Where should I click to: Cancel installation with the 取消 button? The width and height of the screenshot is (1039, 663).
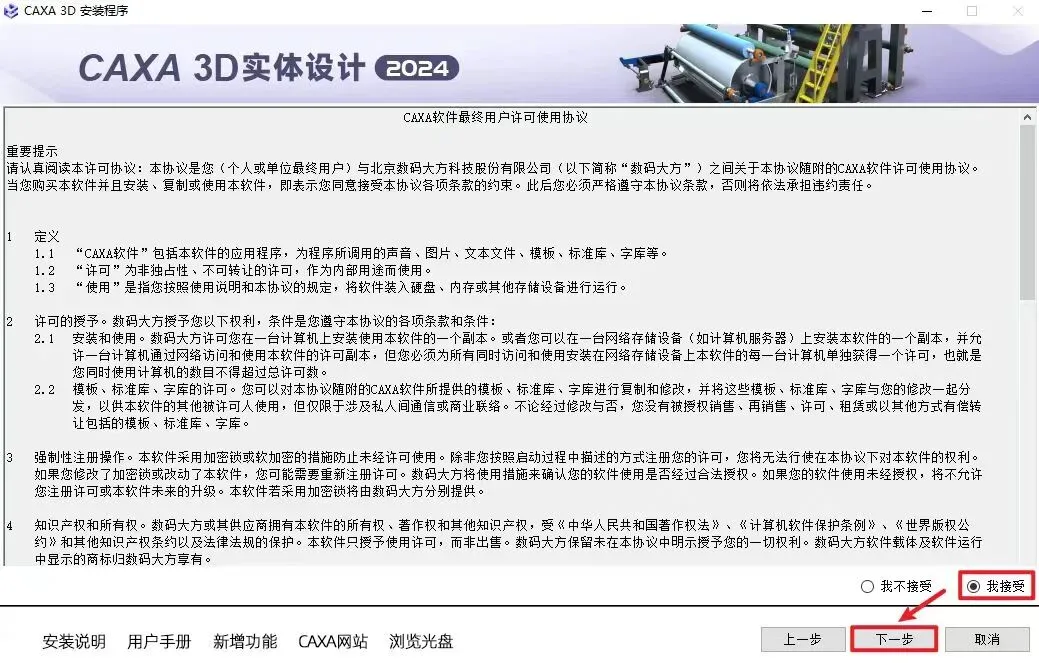tap(987, 639)
